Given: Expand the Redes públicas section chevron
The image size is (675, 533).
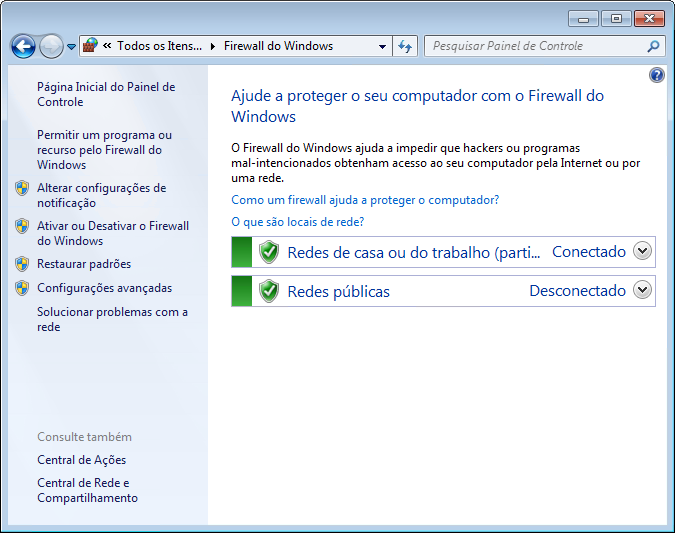Looking at the screenshot, I should 642,290.
